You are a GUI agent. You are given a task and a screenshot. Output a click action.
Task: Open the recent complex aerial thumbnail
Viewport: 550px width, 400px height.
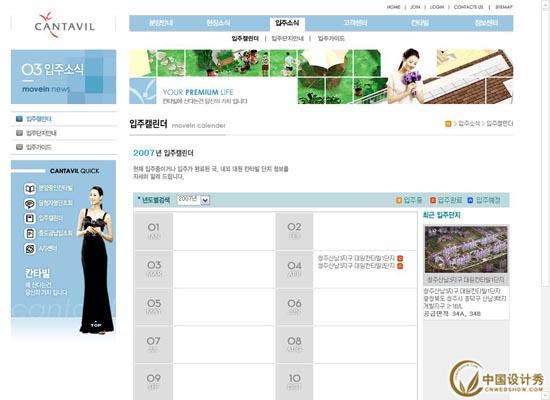[x=466, y=249]
